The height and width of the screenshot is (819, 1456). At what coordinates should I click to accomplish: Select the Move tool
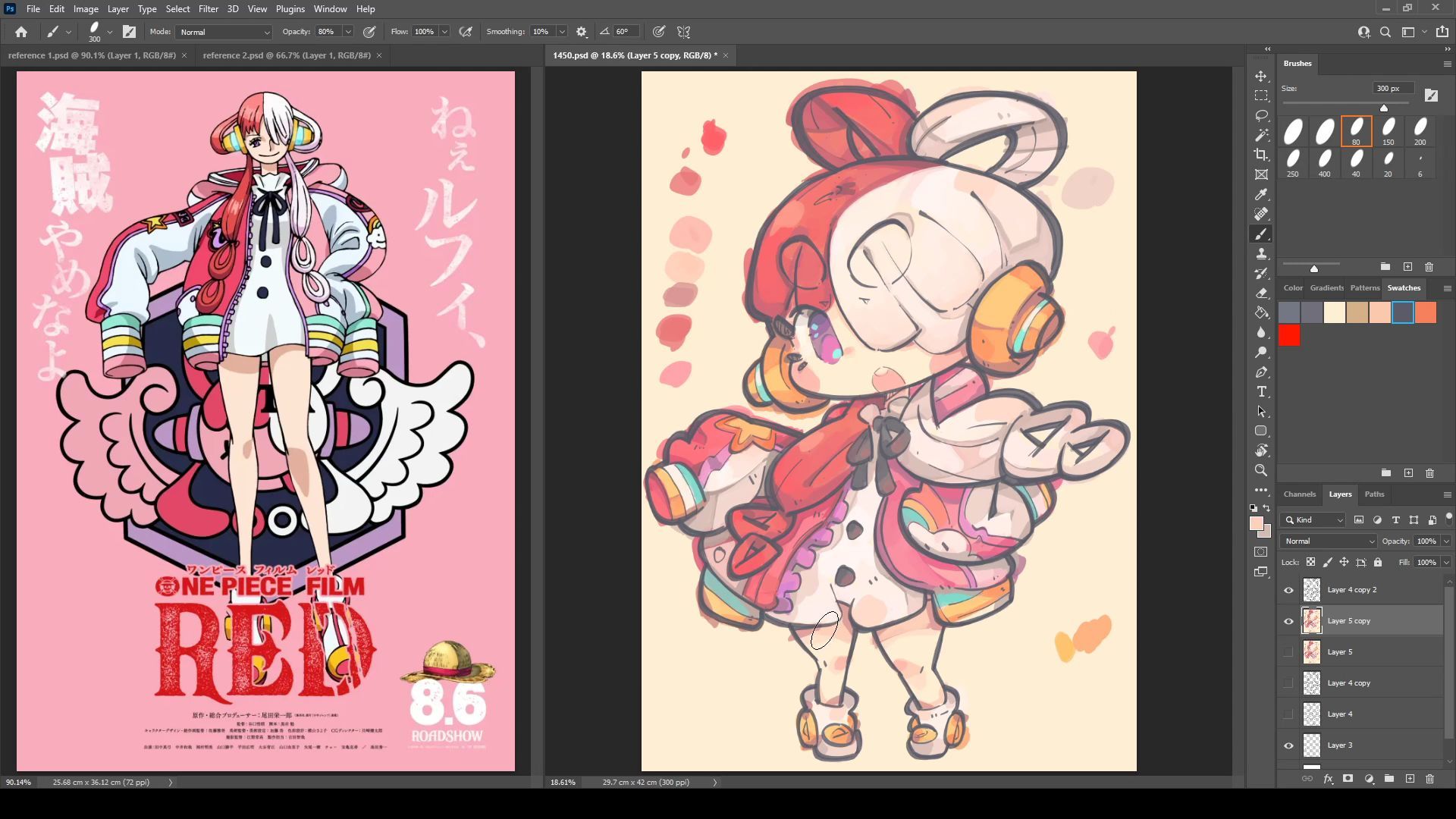point(1261,77)
